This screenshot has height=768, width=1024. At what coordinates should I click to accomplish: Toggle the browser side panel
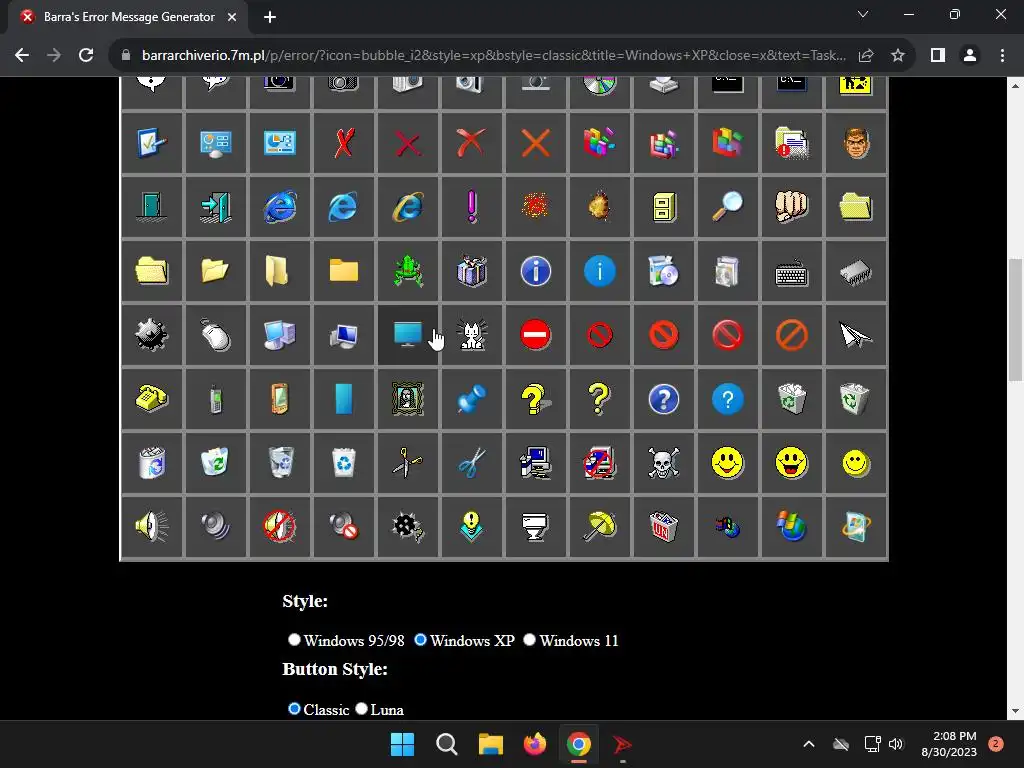[x=938, y=56]
